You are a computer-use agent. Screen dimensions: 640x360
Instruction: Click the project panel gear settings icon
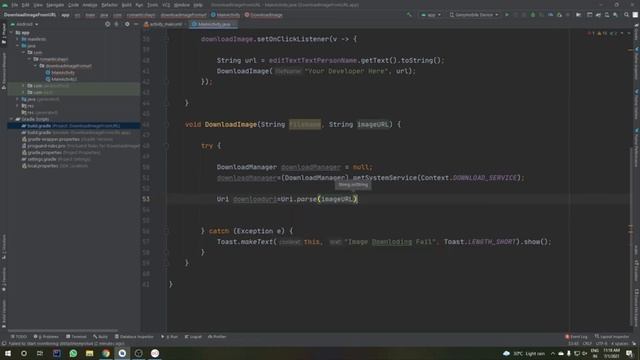coord(127,24)
